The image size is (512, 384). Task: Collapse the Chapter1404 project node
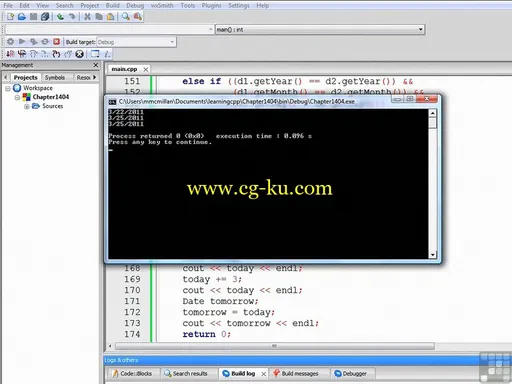point(17,97)
